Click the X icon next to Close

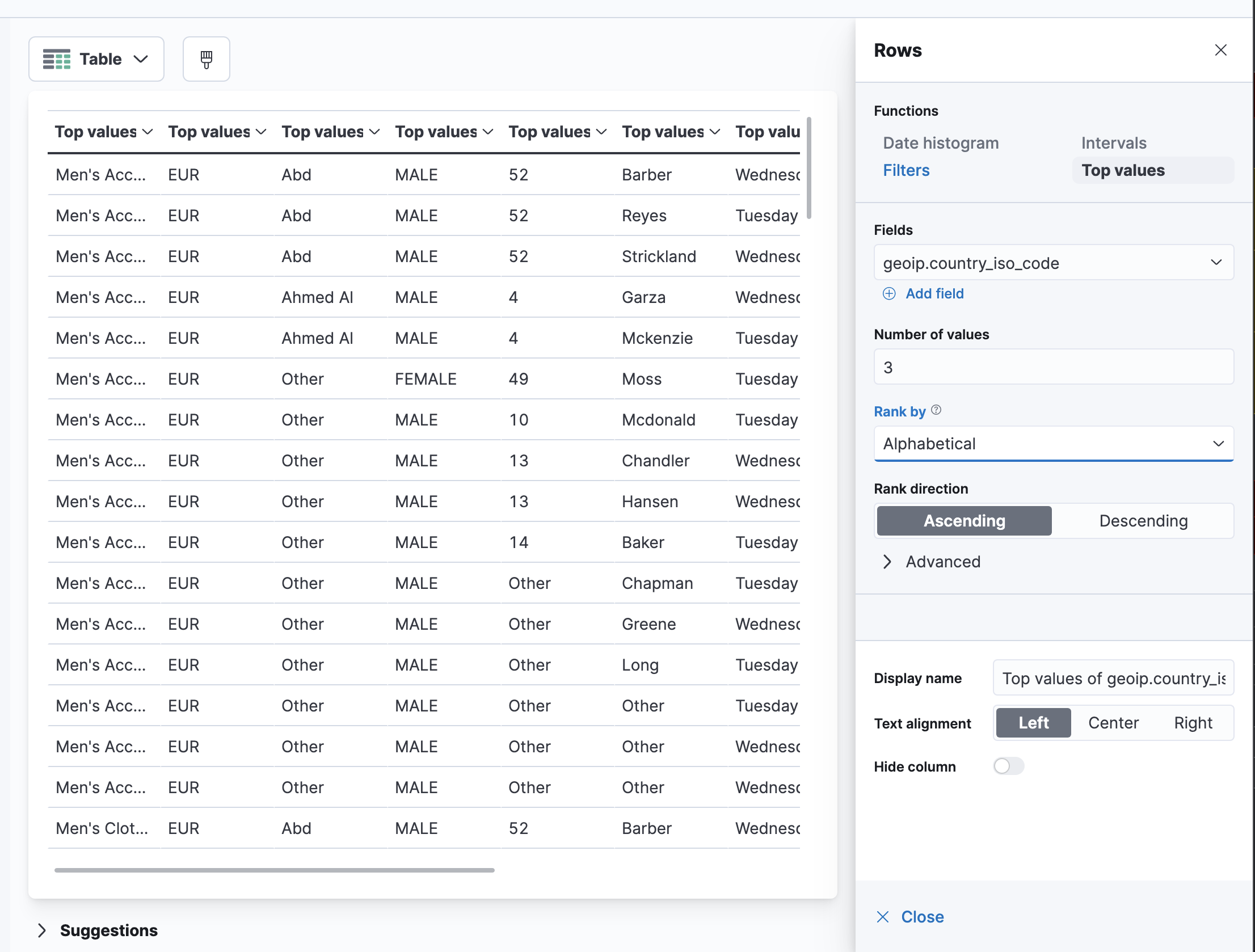883,917
